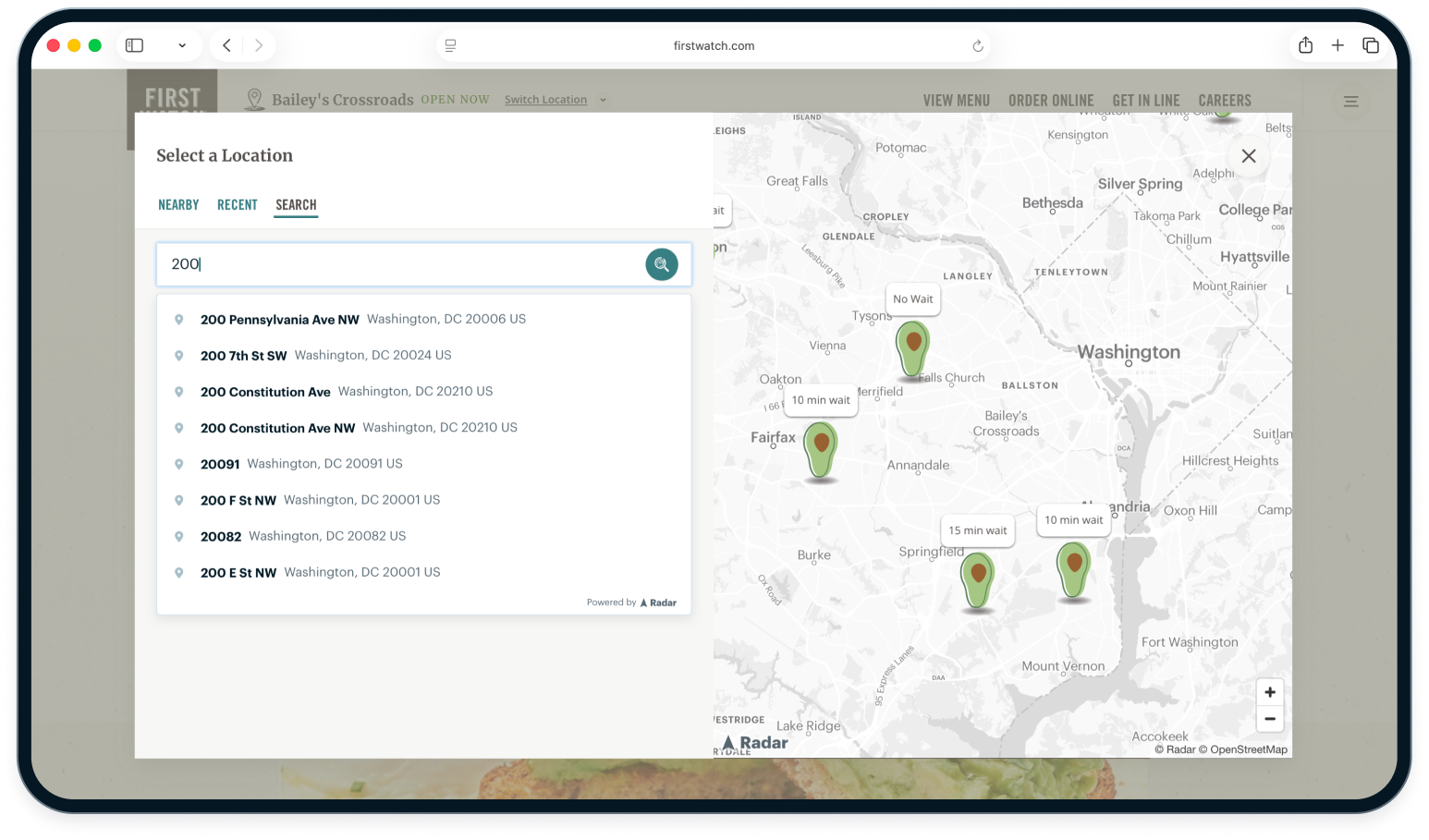The width and height of the screenshot is (1429, 840).
Task: Open the hamburger menu at top right
Action: [1350, 101]
